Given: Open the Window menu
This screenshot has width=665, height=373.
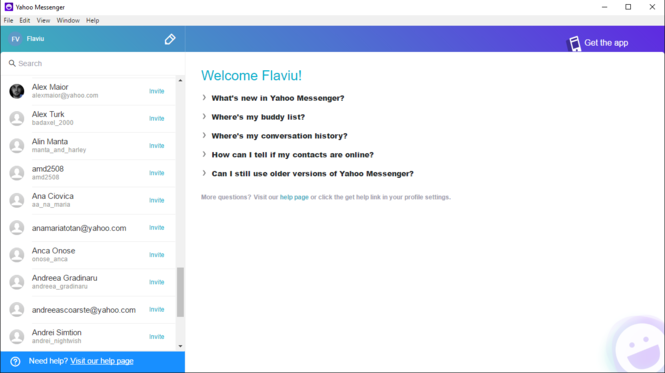Looking at the screenshot, I should (x=68, y=20).
